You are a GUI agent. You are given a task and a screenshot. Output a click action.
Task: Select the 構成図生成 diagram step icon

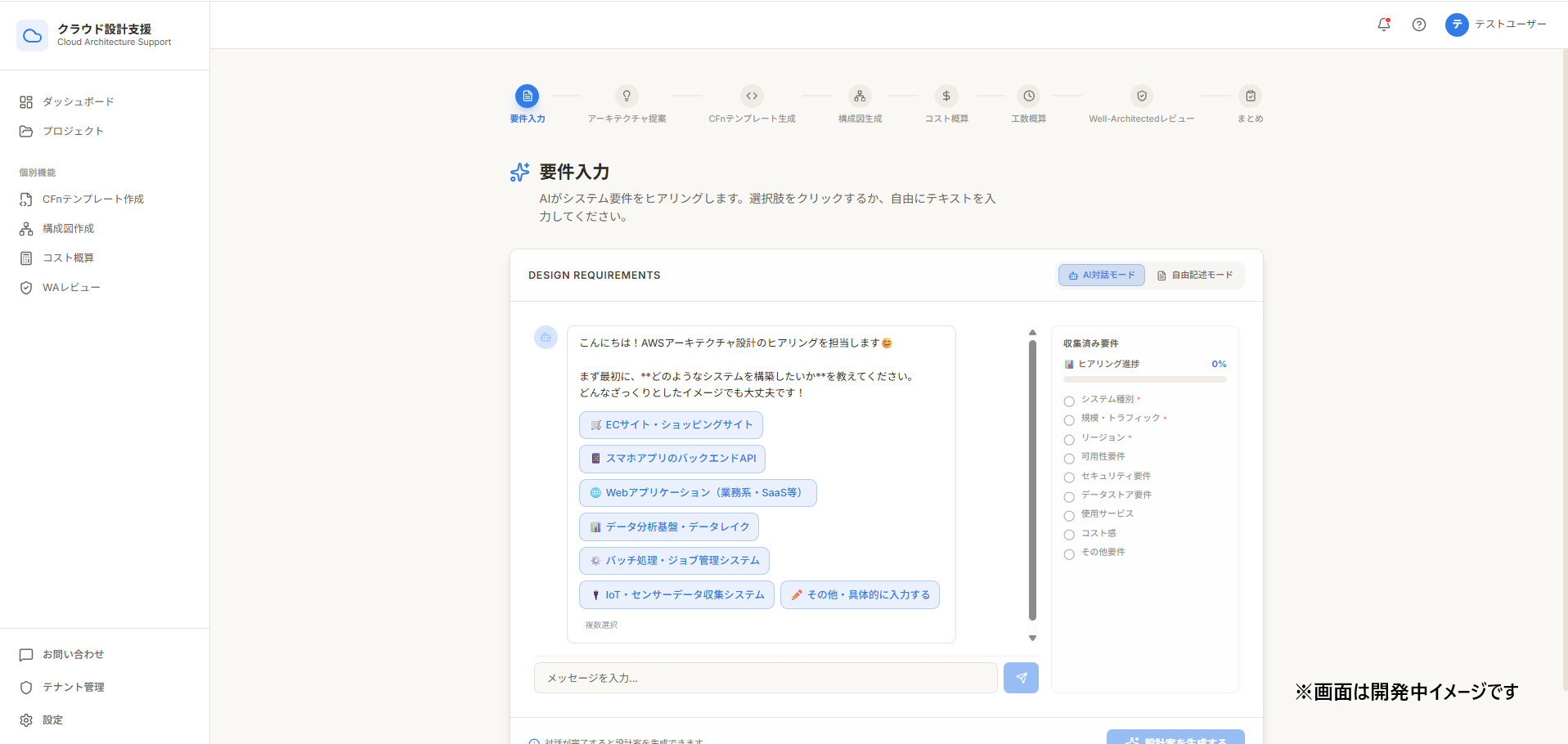(860, 96)
